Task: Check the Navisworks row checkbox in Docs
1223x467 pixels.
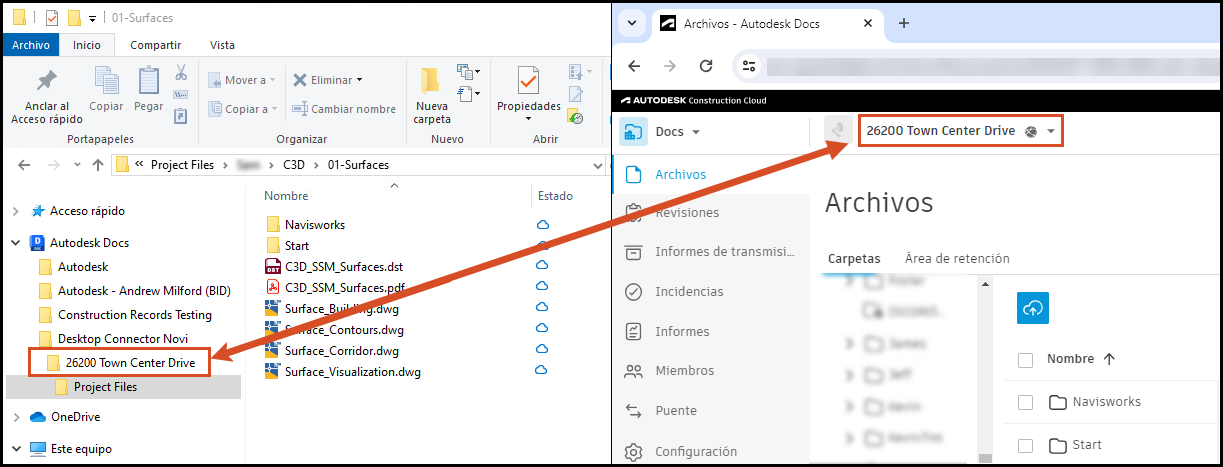Action: [1025, 402]
